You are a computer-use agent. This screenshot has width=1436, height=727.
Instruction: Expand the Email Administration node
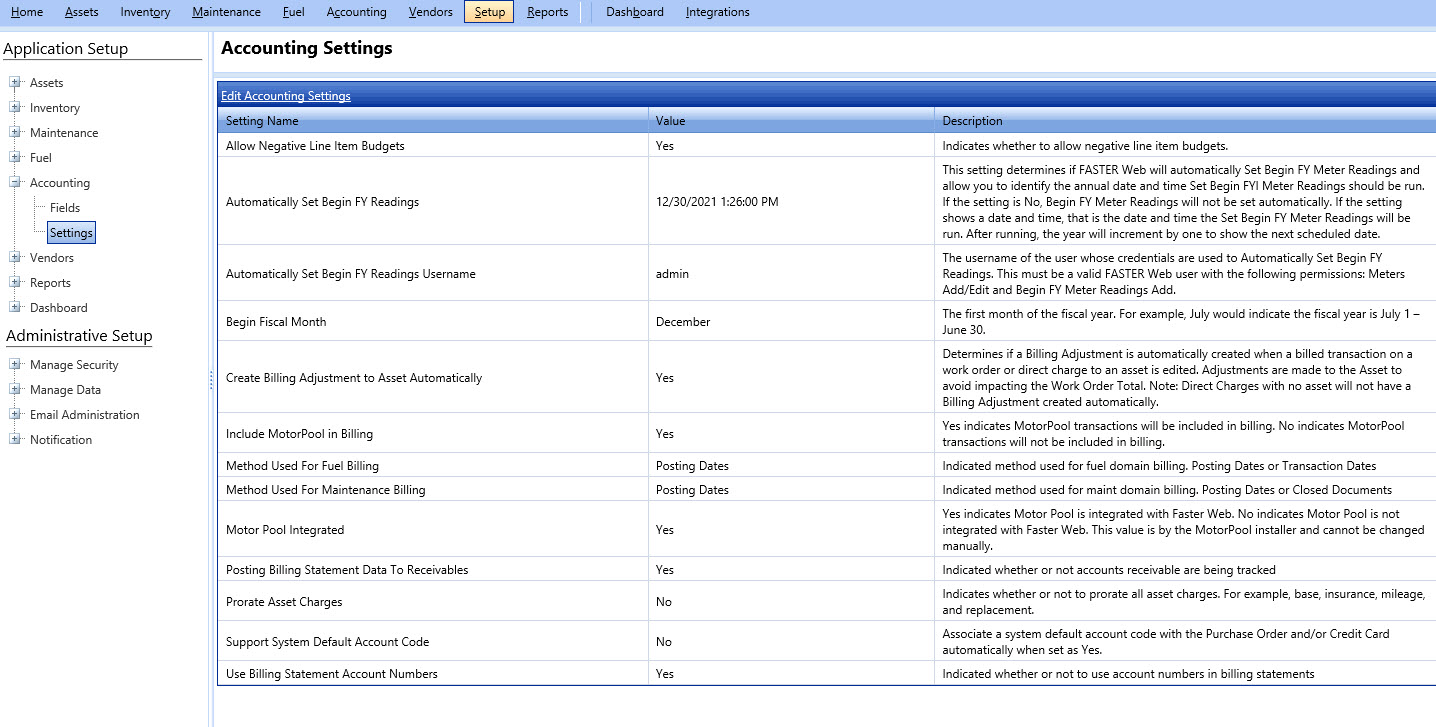pos(15,414)
